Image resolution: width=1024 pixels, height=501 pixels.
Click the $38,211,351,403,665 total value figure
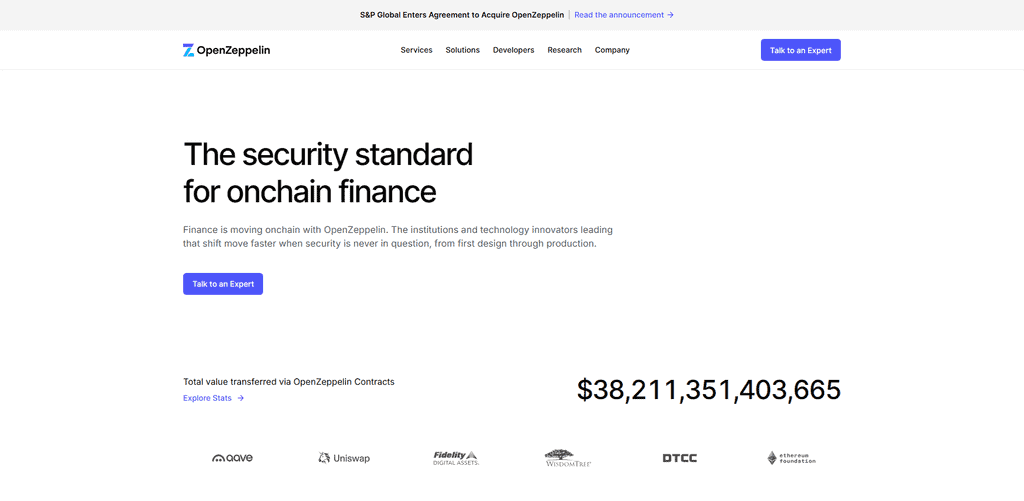(709, 390)
